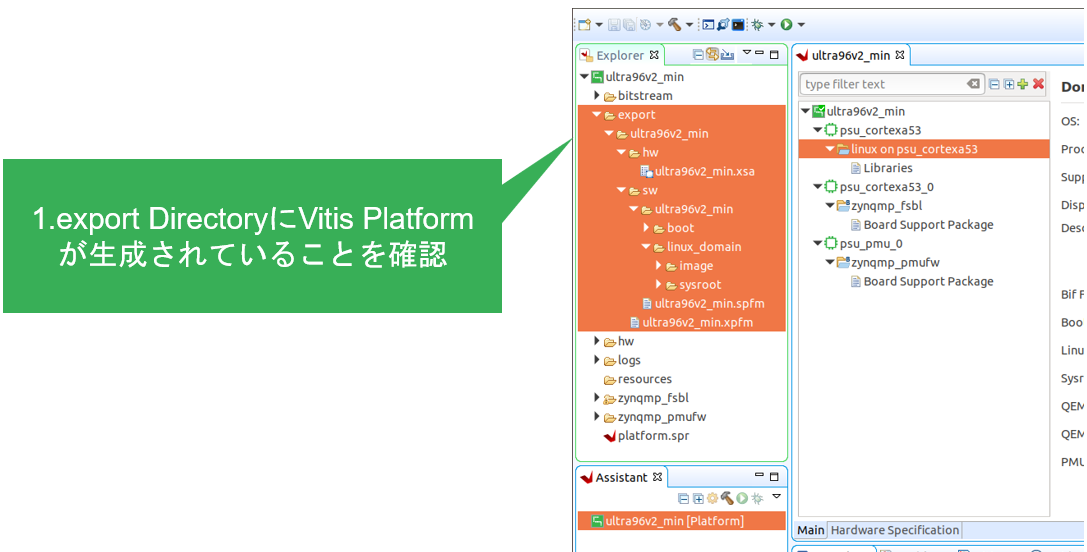1087x552 pixels.
Task: Expand the image folder
Action: pos(659,266)
